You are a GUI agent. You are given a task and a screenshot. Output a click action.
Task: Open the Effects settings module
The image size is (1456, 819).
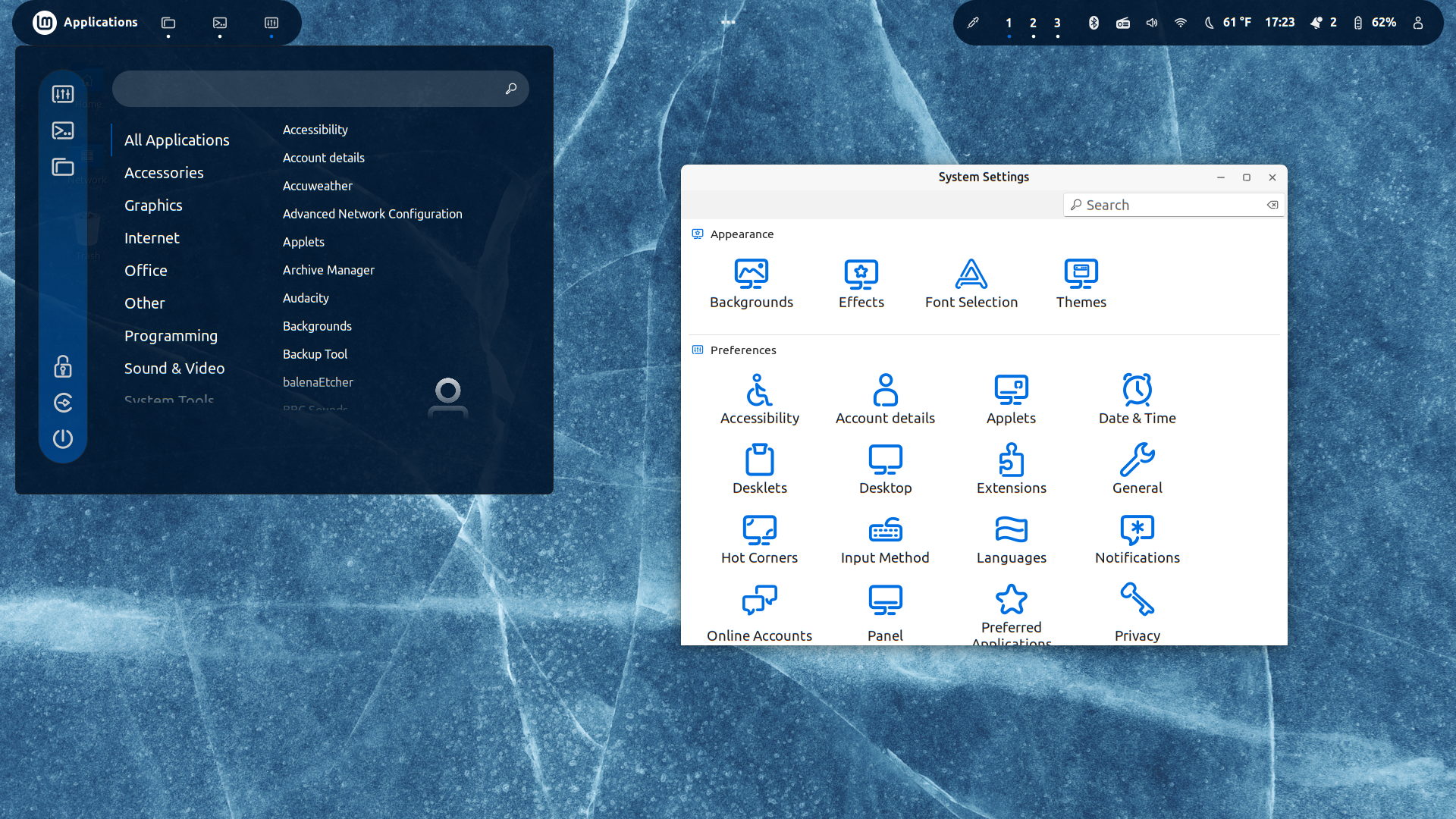pos(861,275)
